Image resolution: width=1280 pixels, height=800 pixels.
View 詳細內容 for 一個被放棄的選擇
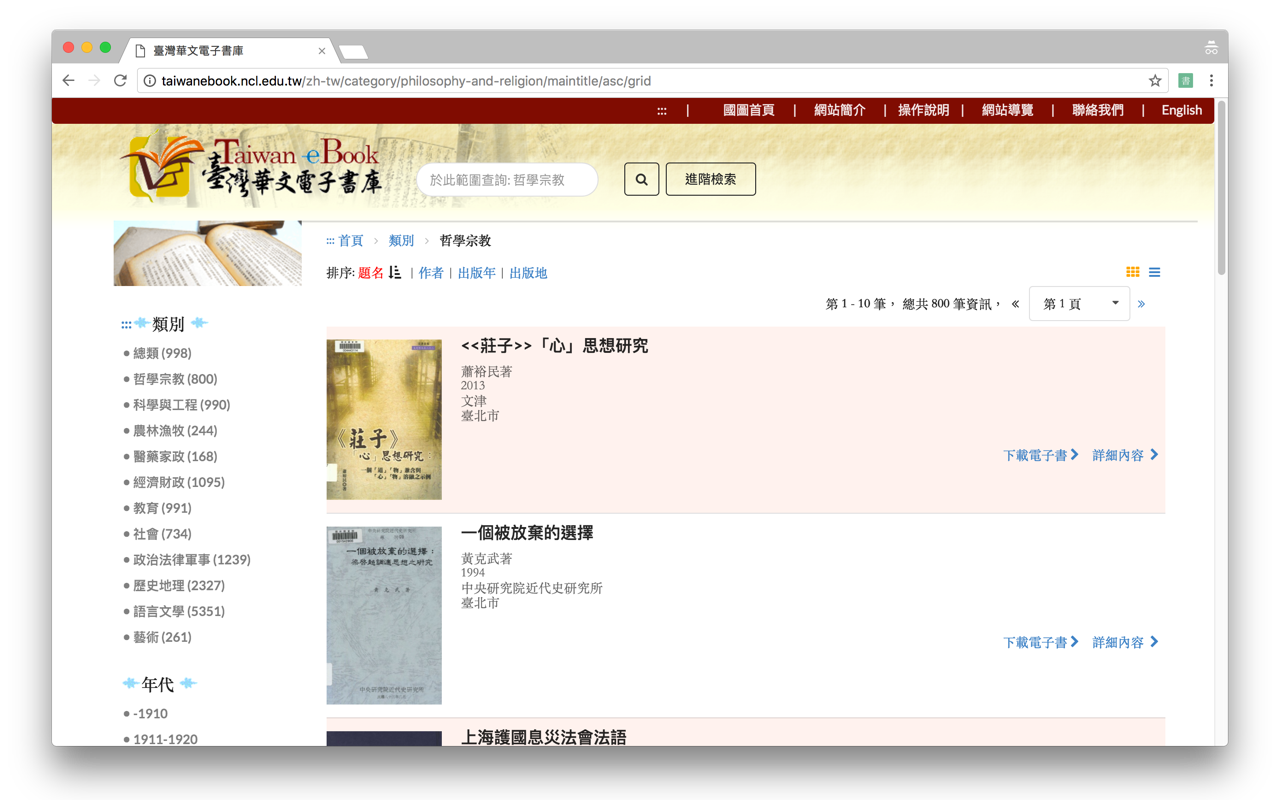(1125, 642)
